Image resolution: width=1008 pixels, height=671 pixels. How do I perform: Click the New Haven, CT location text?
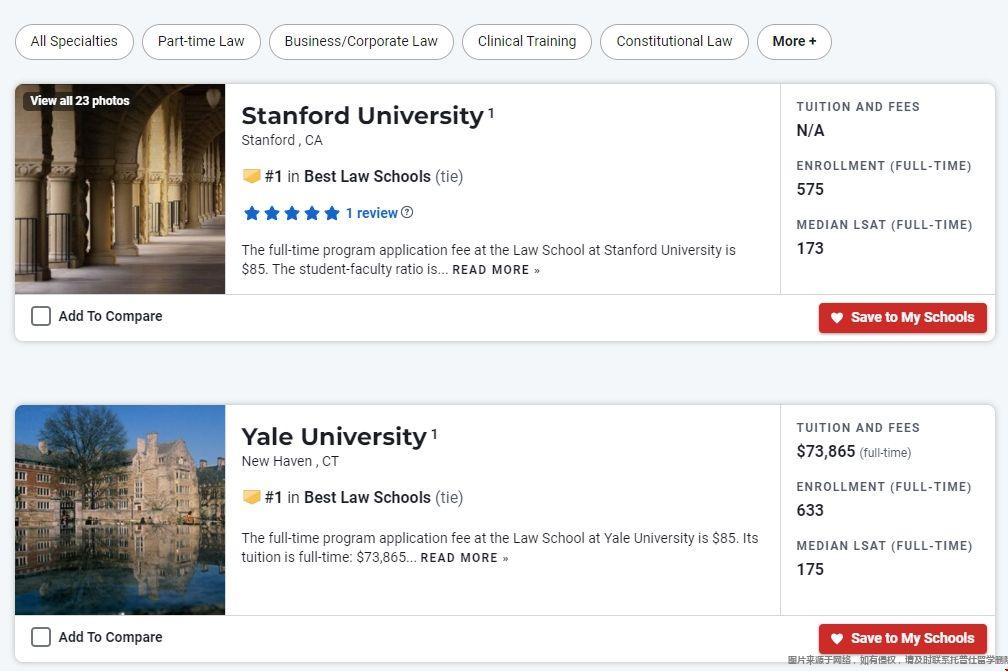click(x=290, y=461)
